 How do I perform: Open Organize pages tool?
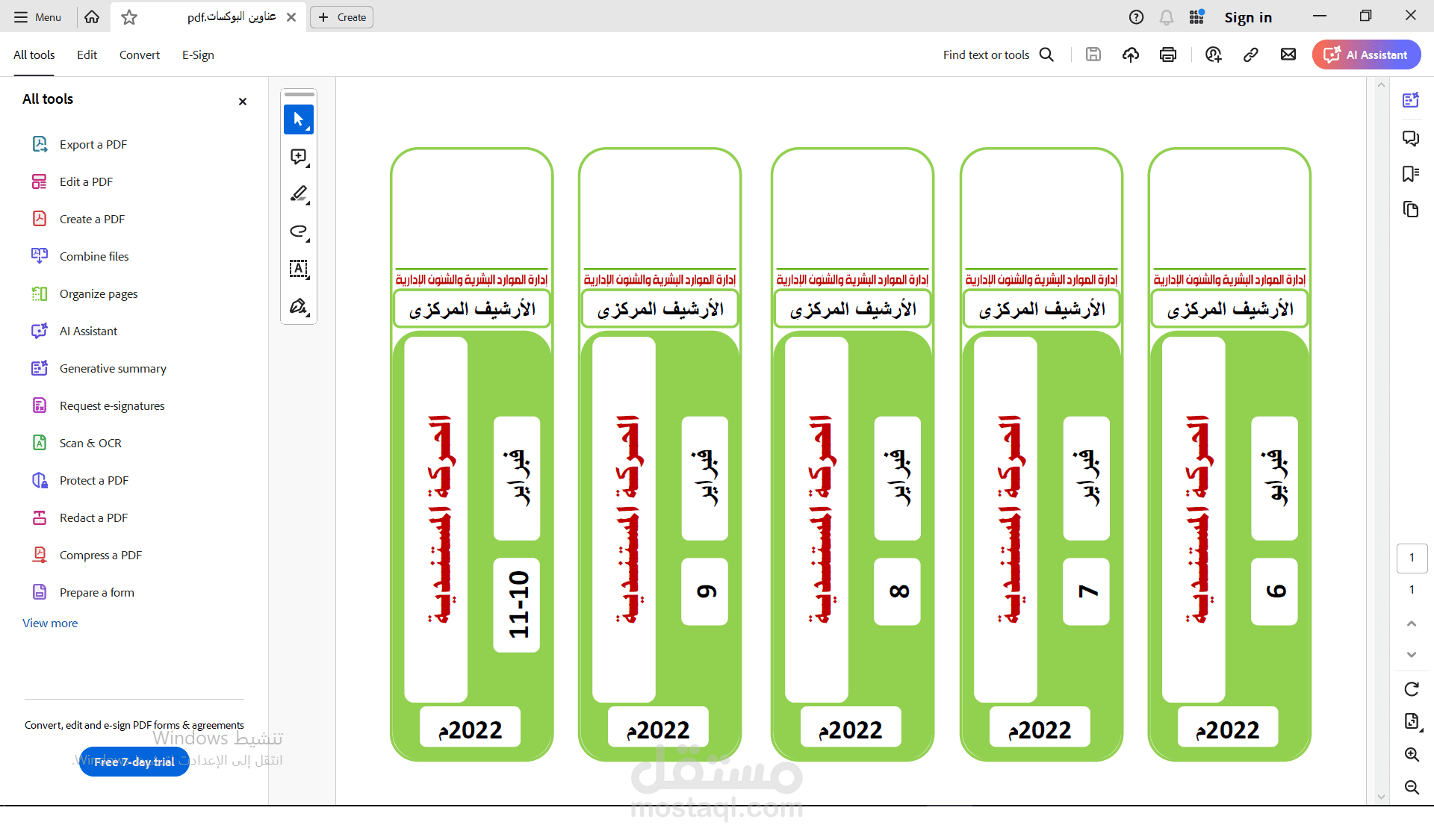coord(85,293)
